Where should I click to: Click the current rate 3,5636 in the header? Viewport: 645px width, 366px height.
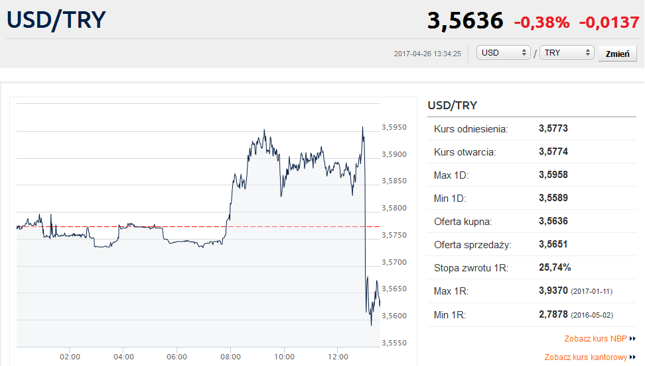tap(465, 21)
